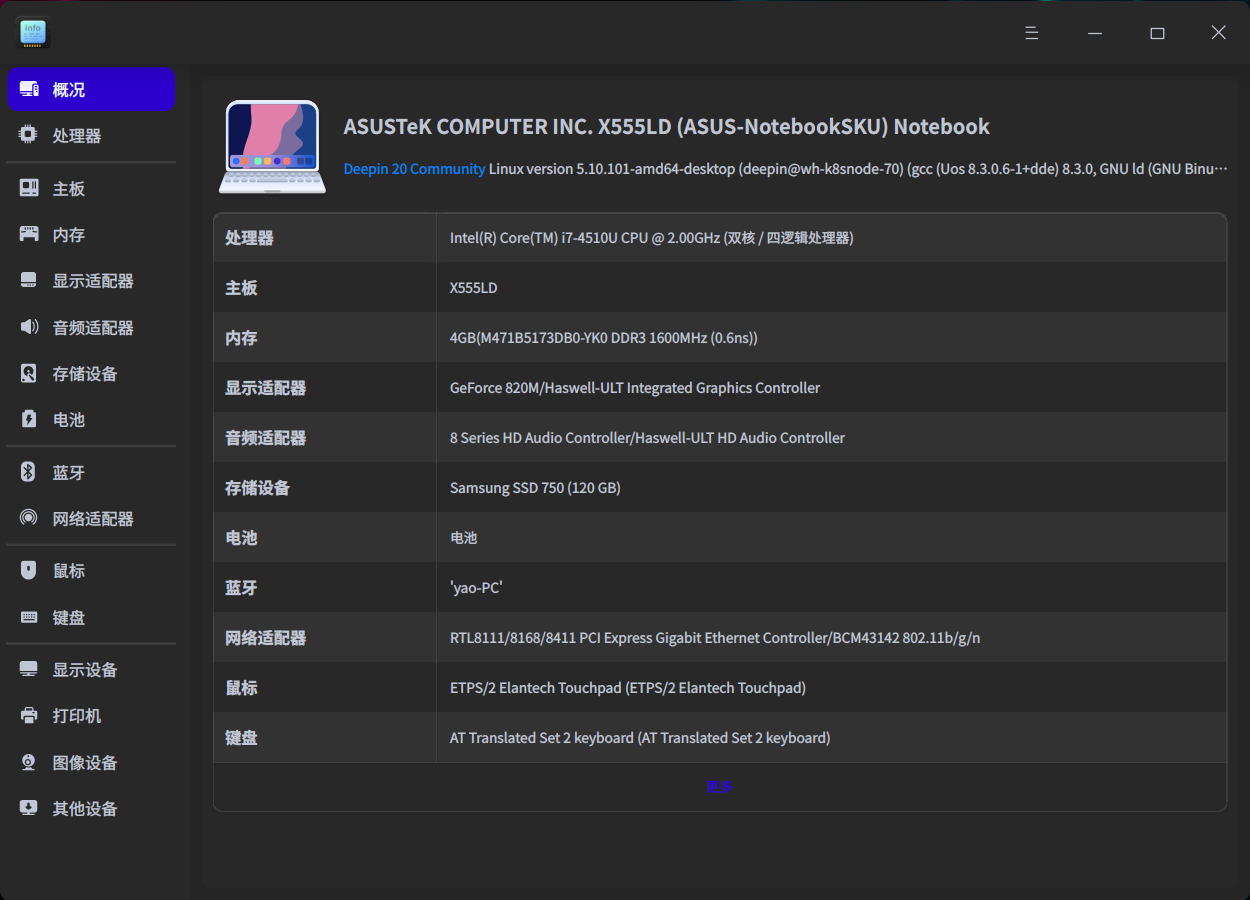This screenshot has width=1250, height=900.
Task: Click the Deepin 20 Community text link
Action: [414, 169]
